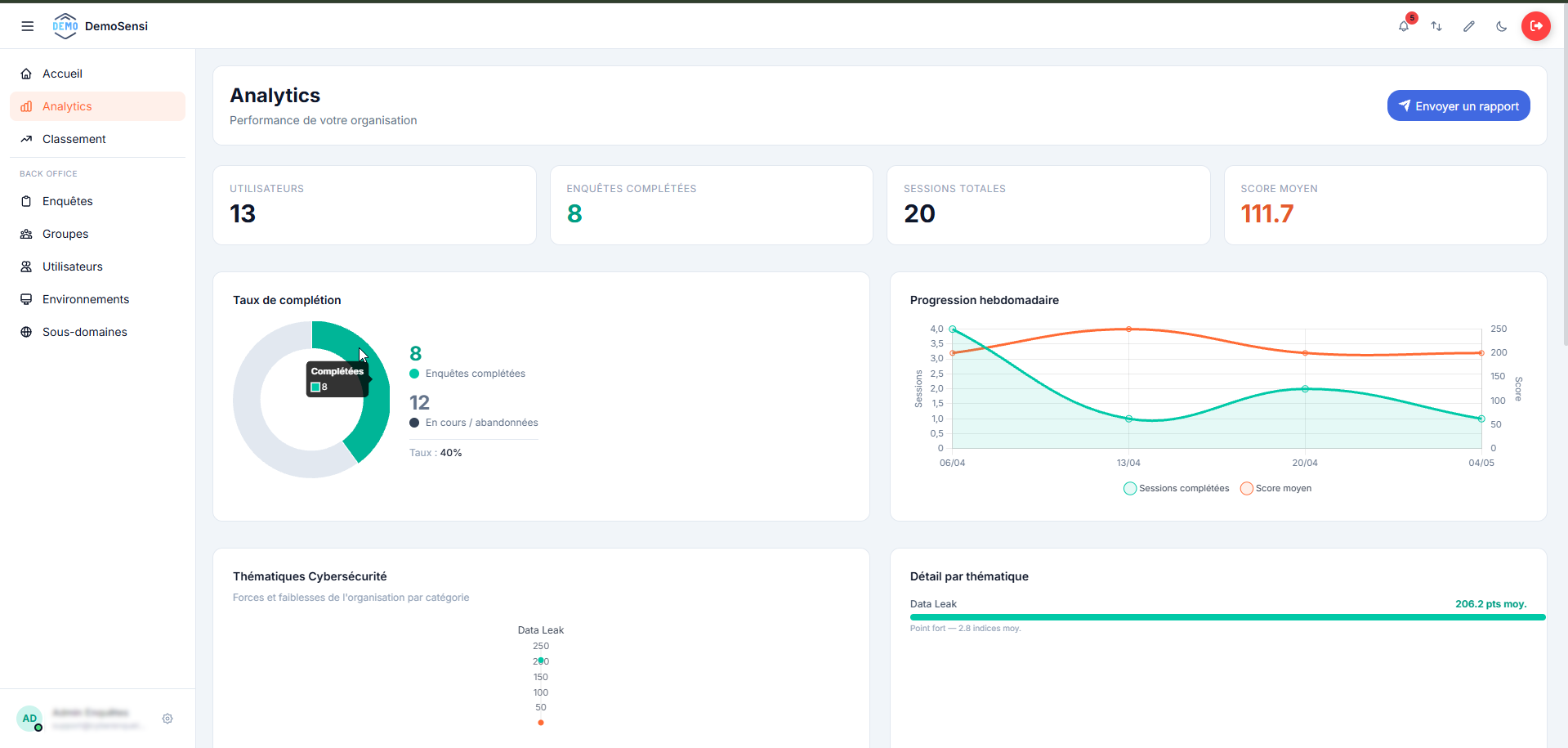Screen dimensions: 1568x748
Task: Open Environnements menu item
Action: (x=97, y=299)
